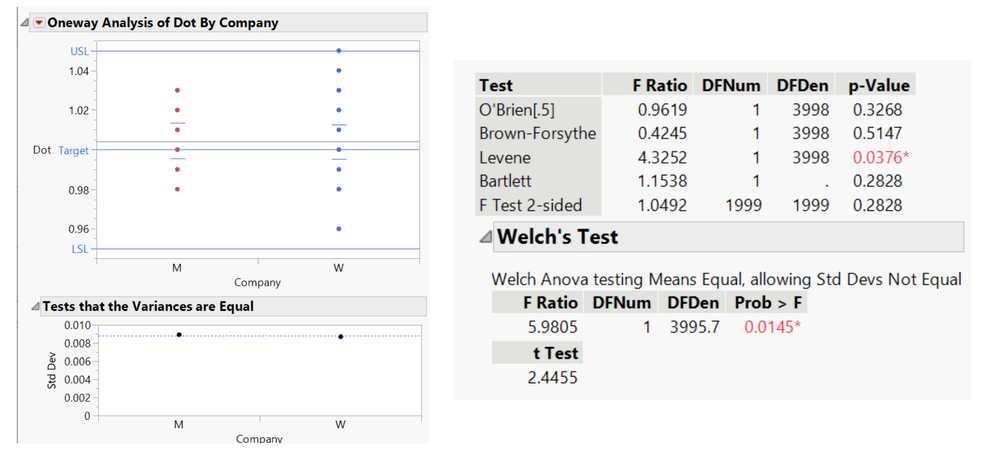Select the Brown-Forsythe test row label
The image size is (998, 452).
(x=538, y=133)
